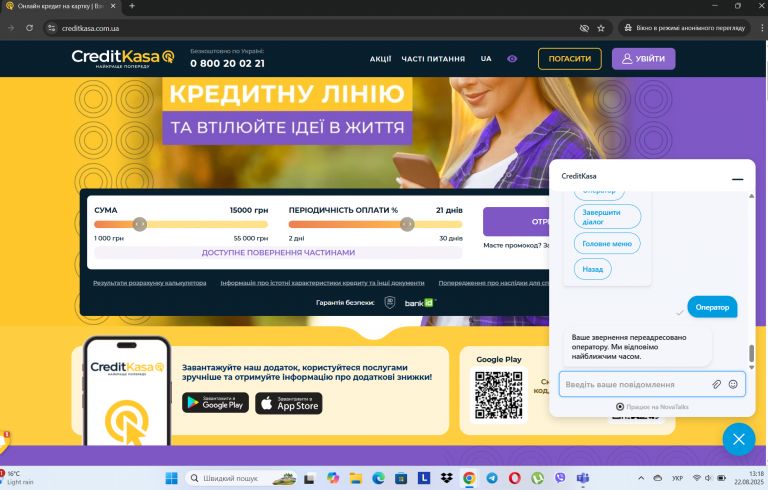Click the Працює на NovaTalks link

pyautogui.click(x=652, y=407)
